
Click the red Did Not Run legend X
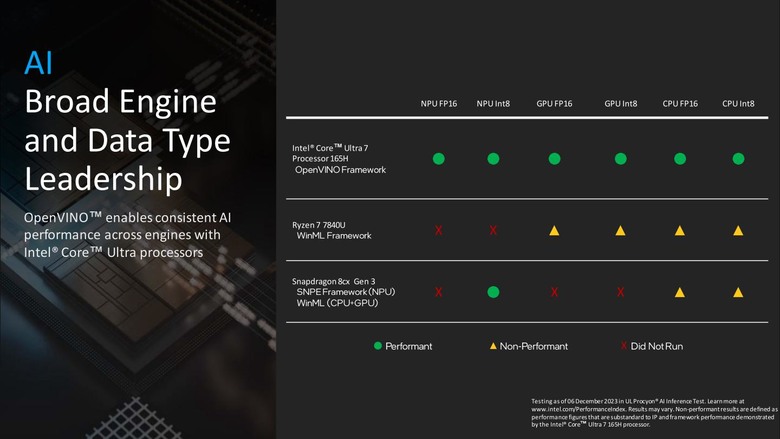click(624, 346)
